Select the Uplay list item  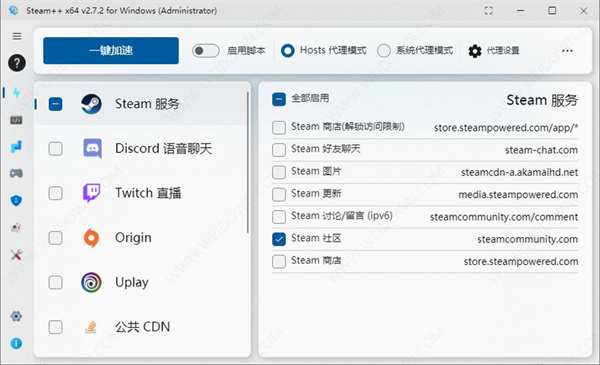(142, 283)
